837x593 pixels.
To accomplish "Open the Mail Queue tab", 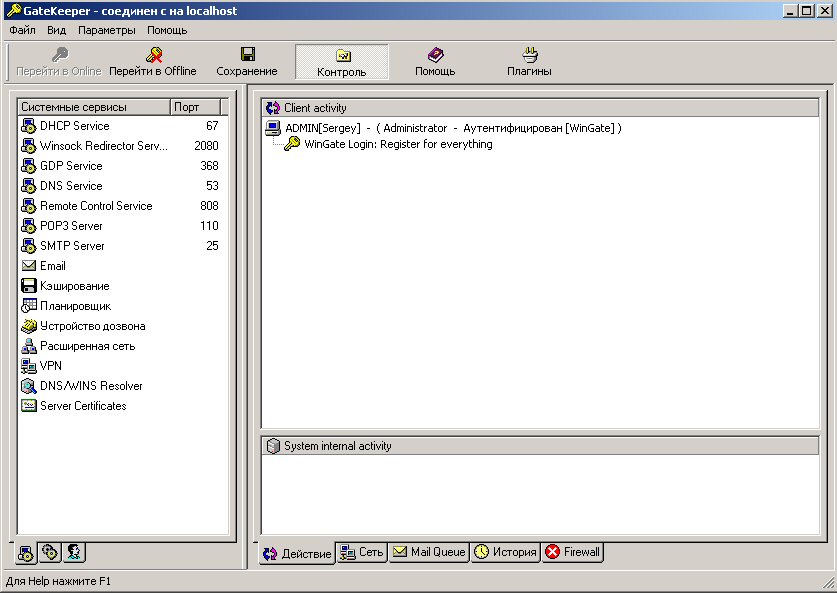I will pos(429,552).
